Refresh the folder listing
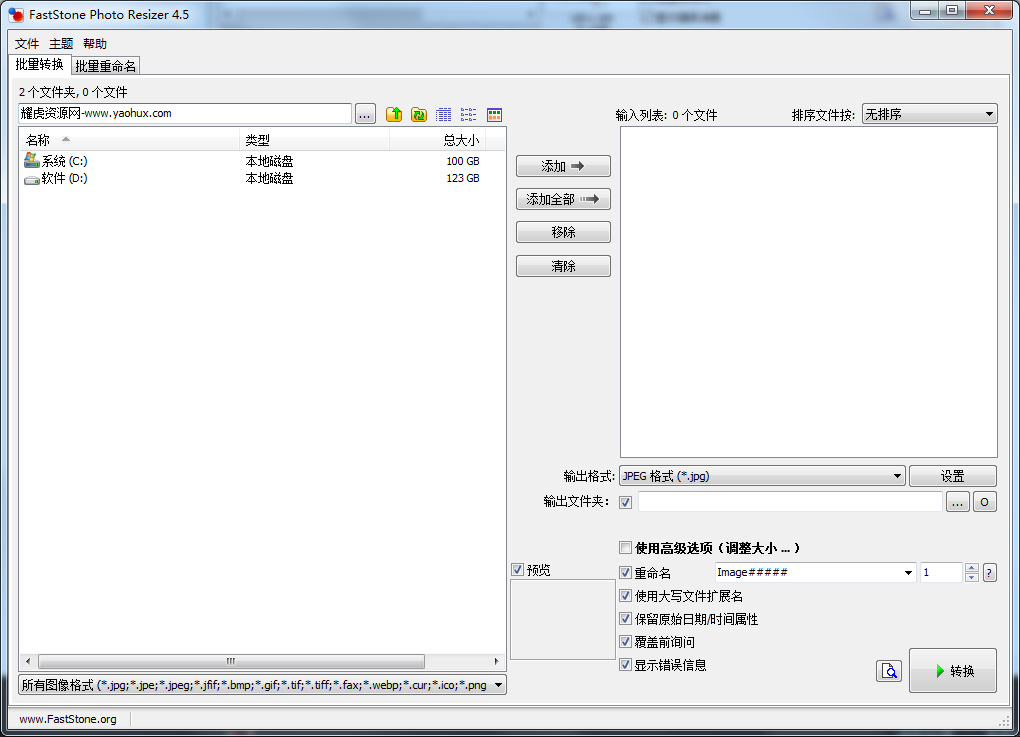The image size is (1020, 737). tap(419, 115)
